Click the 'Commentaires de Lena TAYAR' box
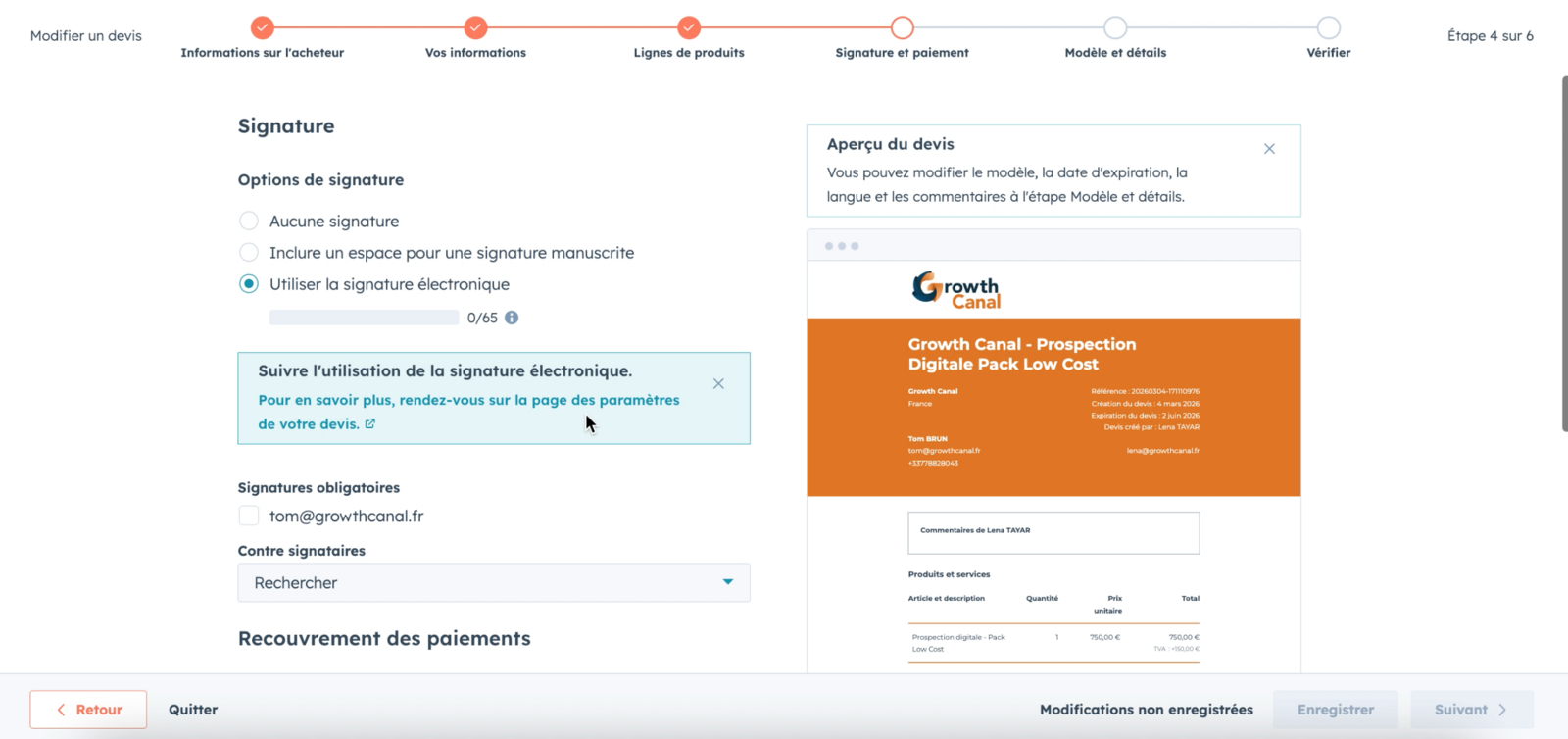This screenshot has height=739, width=1568. pyautogui.click(x=1053, y=533)
